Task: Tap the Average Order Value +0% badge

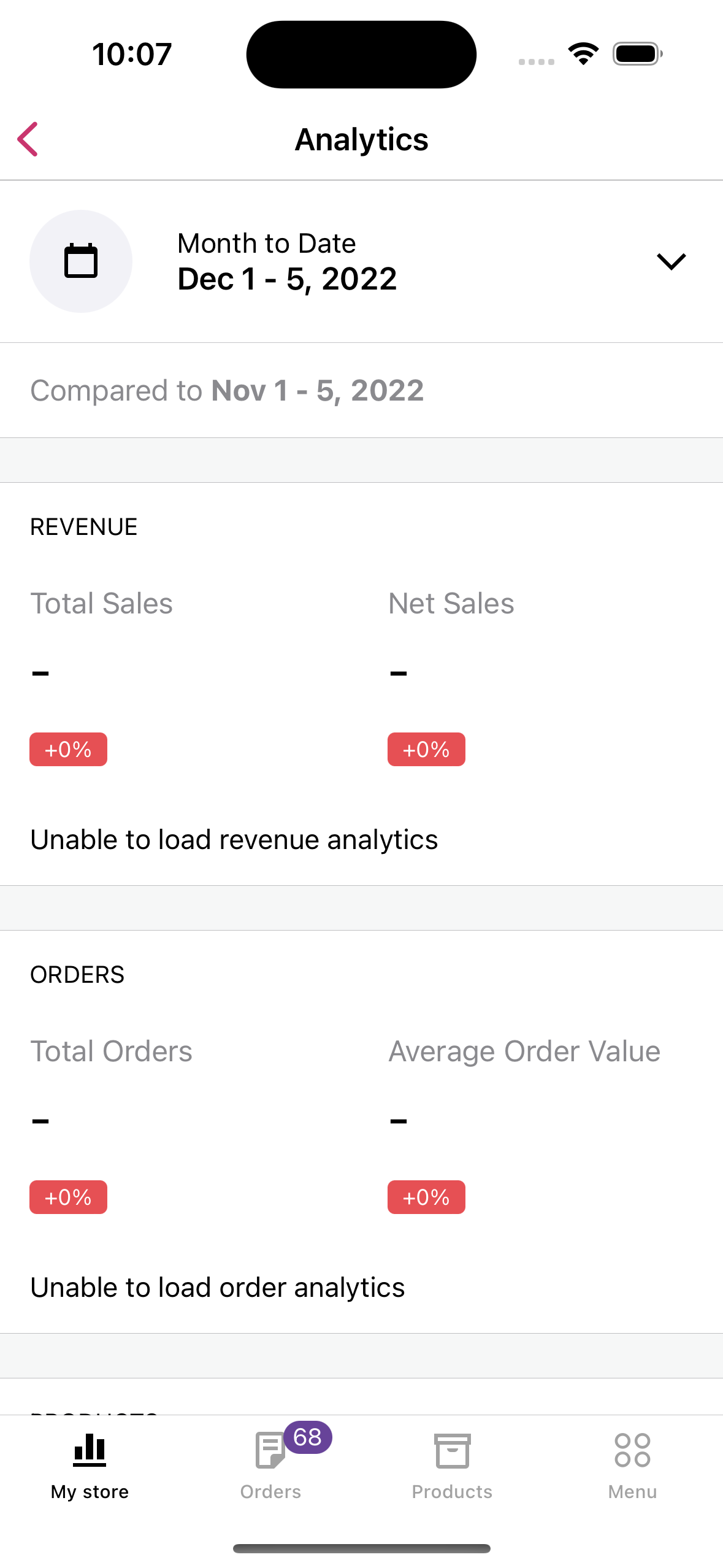Action: coord(426,1197)
